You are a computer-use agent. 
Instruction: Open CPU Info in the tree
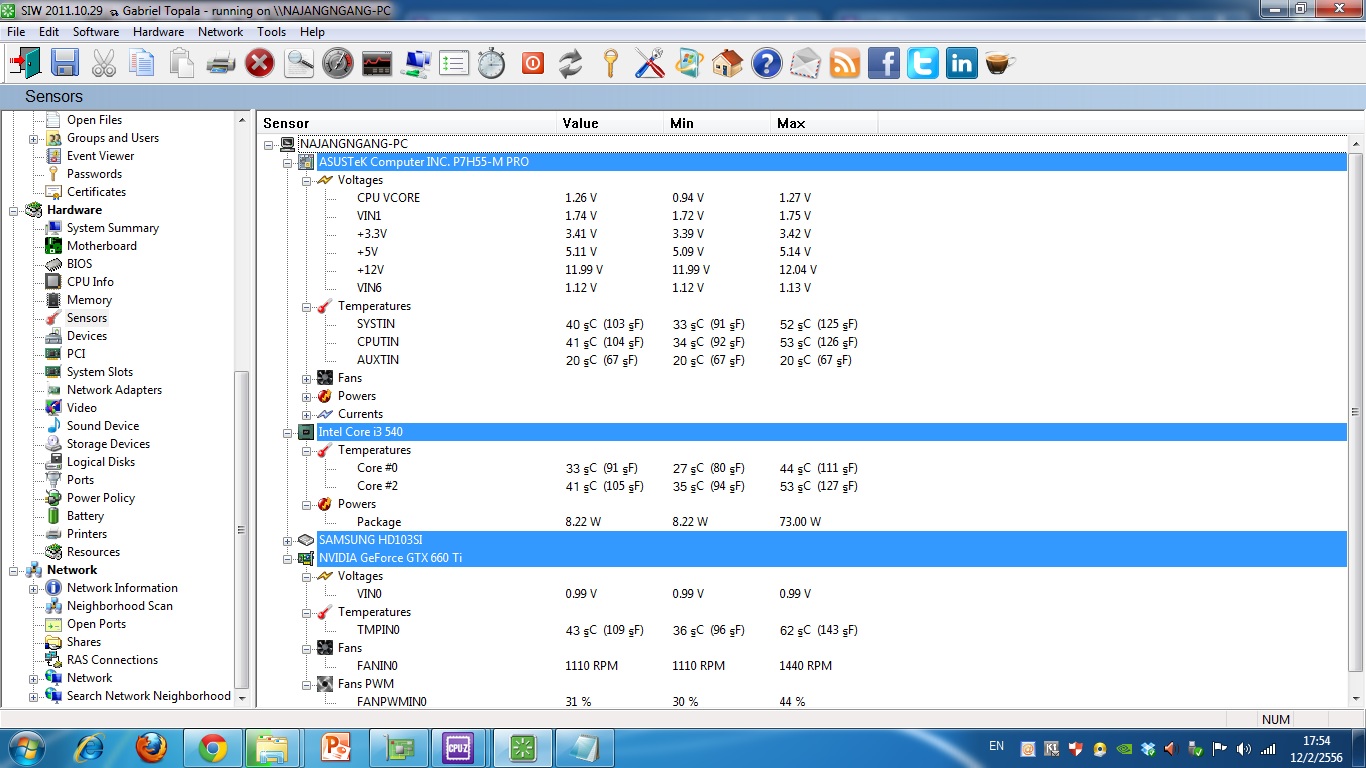point(90,282)
